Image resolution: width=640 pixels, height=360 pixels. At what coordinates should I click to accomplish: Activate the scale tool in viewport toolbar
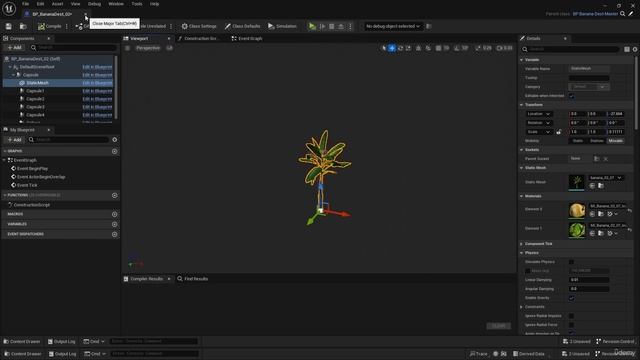[x=409, y=48]
